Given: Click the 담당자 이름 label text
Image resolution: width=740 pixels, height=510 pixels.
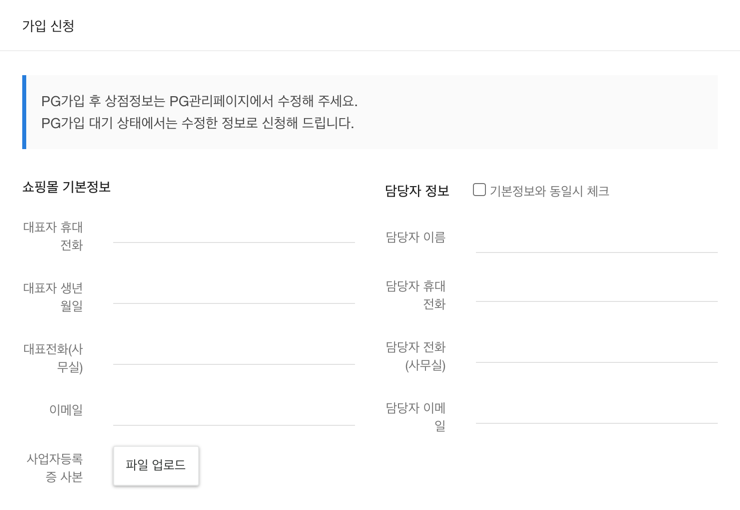Looking at the screenshot, I should pyautogui.click(x=415, y=238).
